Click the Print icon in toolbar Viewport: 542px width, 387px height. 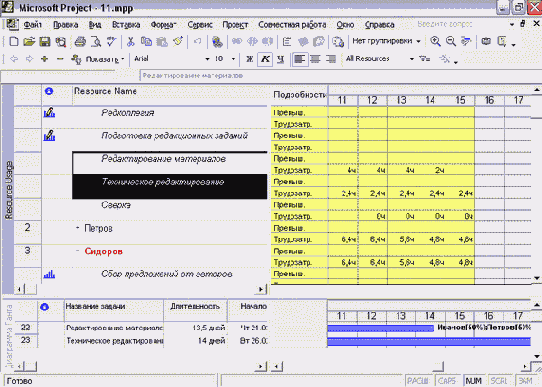80,41
